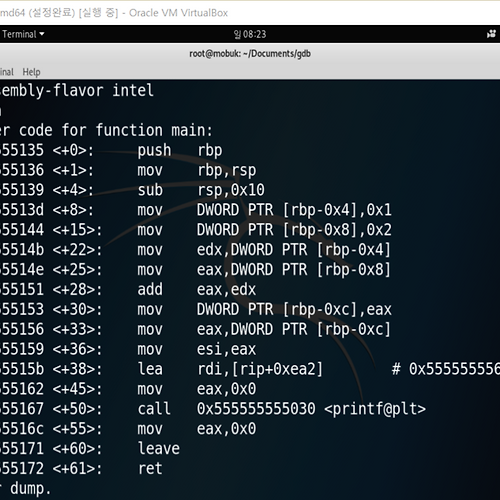Click the VirtualBox window title bar text
Image resolution: width=500 pixels, height=500 pixels.
coord(114,13)
